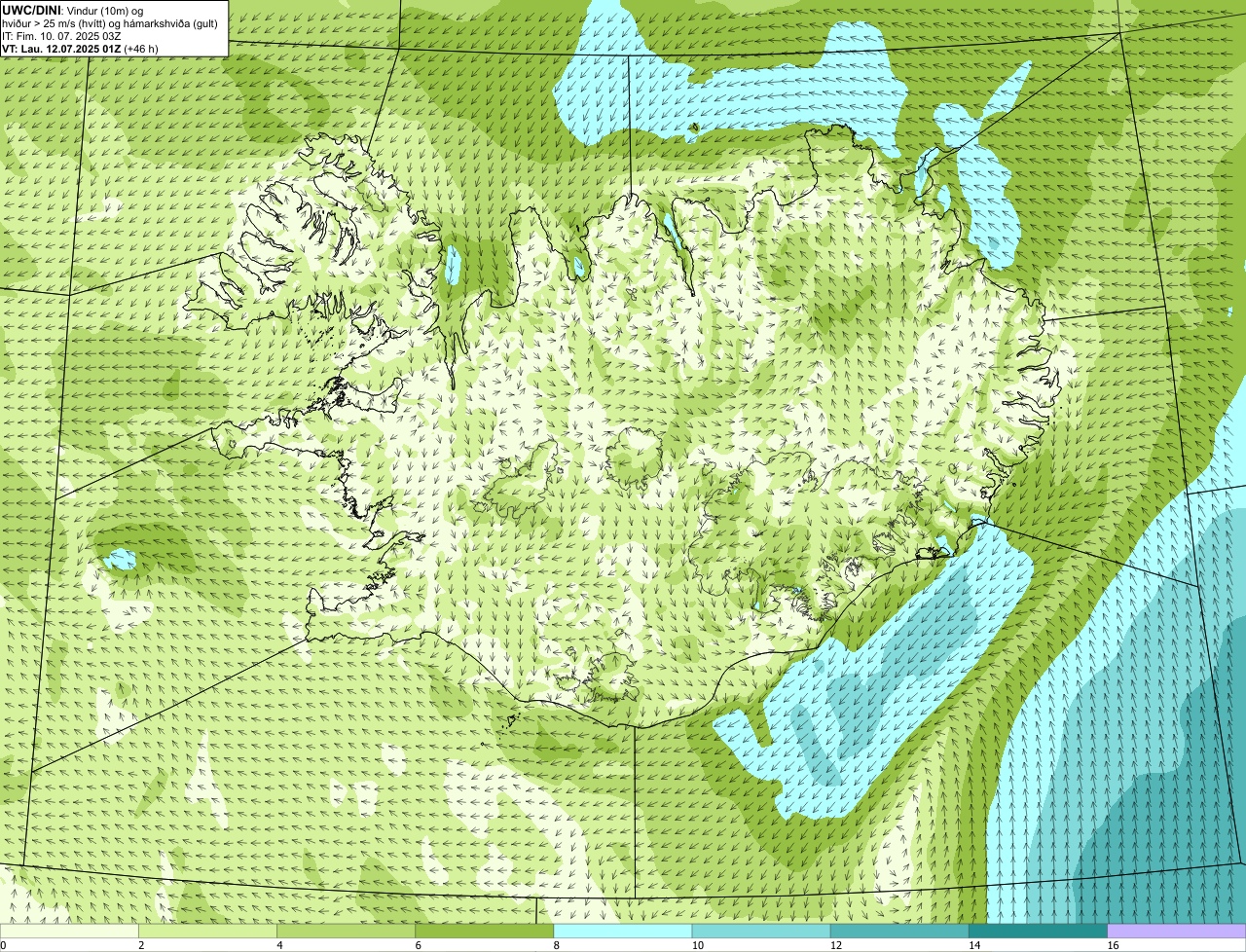1246x952 pixels.
Task: Select the light cyan 8–10 m/s legend swatch
Action: [623, 931]
